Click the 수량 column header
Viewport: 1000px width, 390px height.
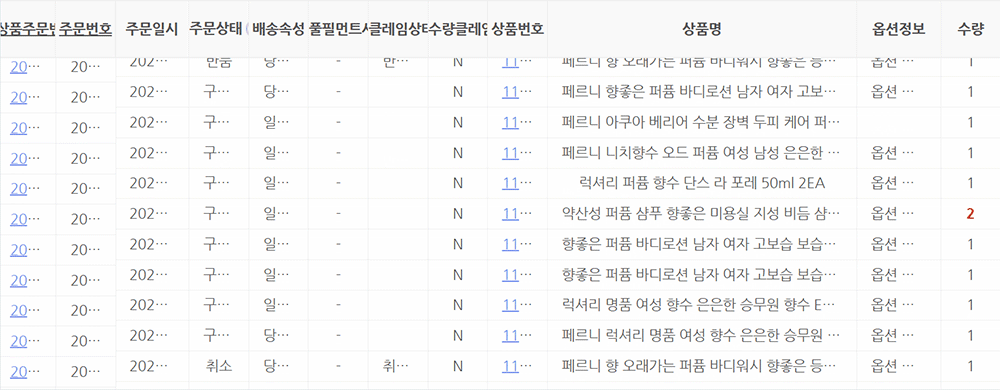click(970, 29)
